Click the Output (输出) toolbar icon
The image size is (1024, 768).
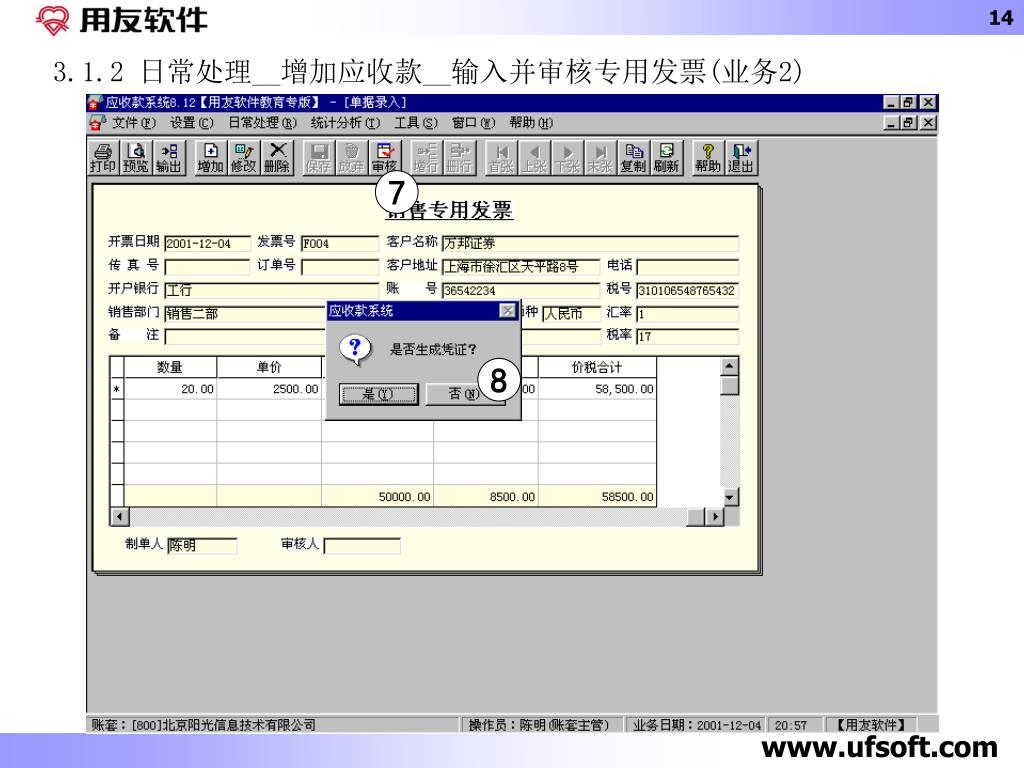(x=169, y=158)
